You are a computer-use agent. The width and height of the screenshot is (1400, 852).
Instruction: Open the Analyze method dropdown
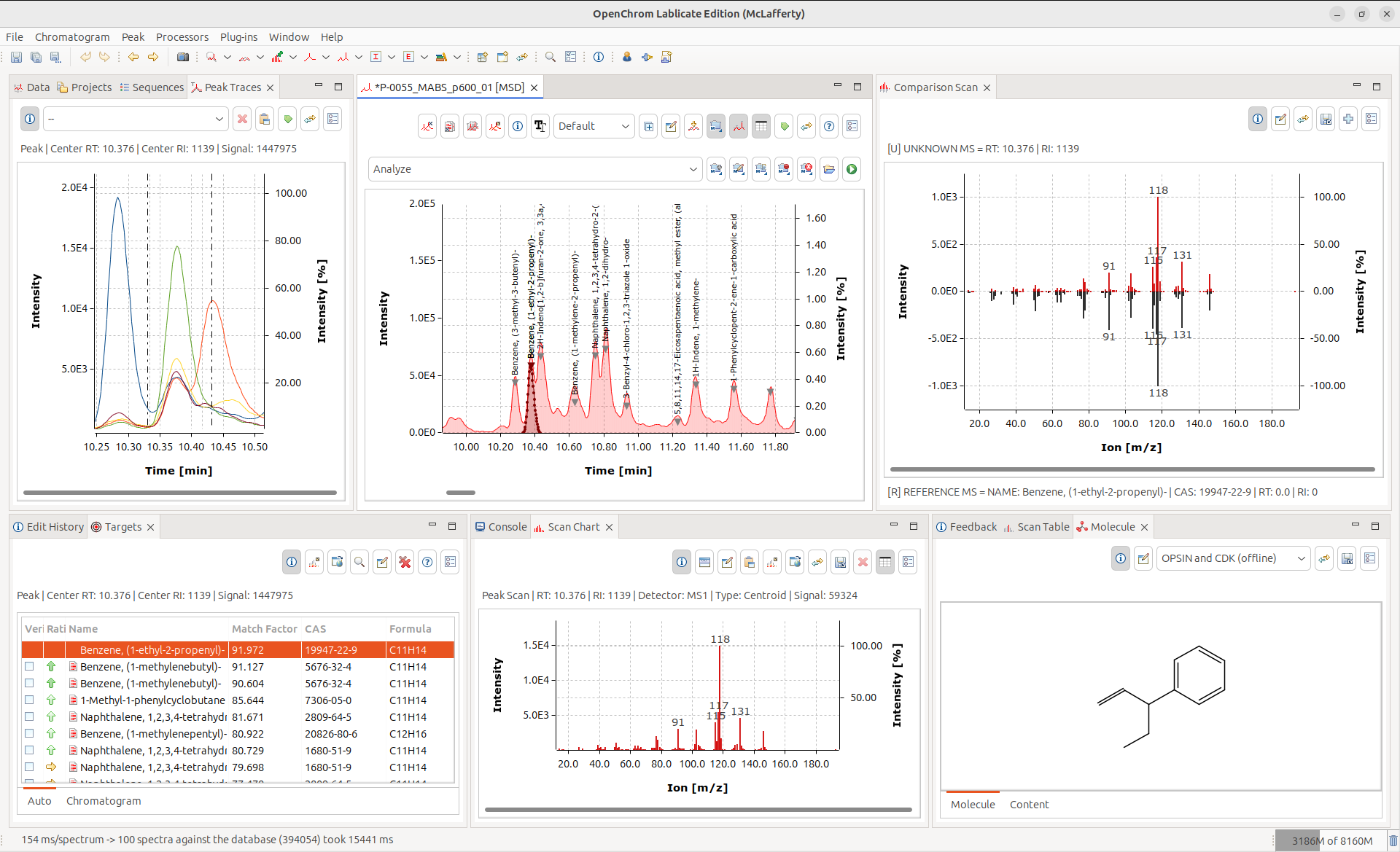[x=692, y=169]
